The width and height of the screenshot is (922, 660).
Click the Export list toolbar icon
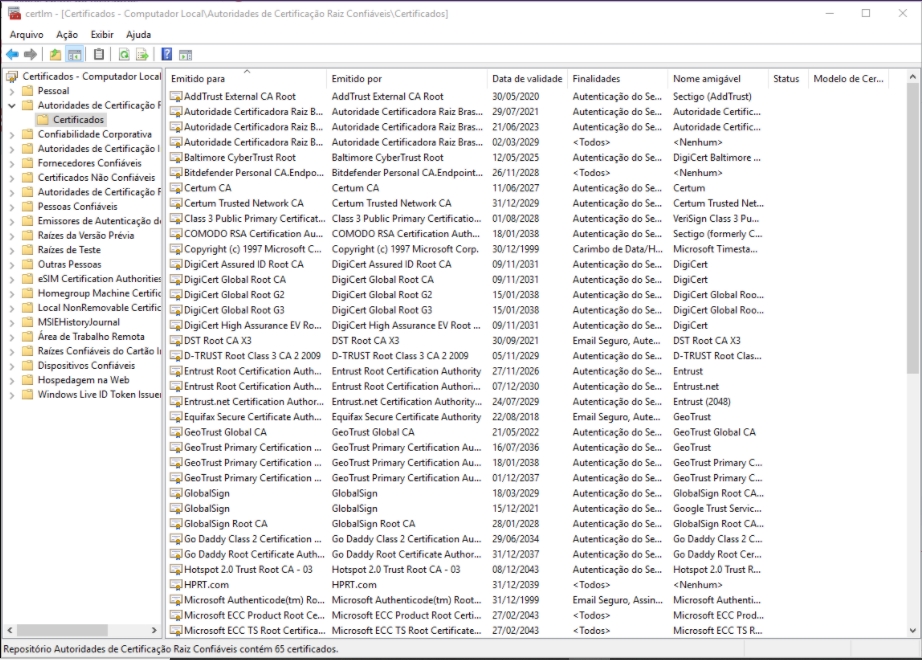[x=142, y=55]
